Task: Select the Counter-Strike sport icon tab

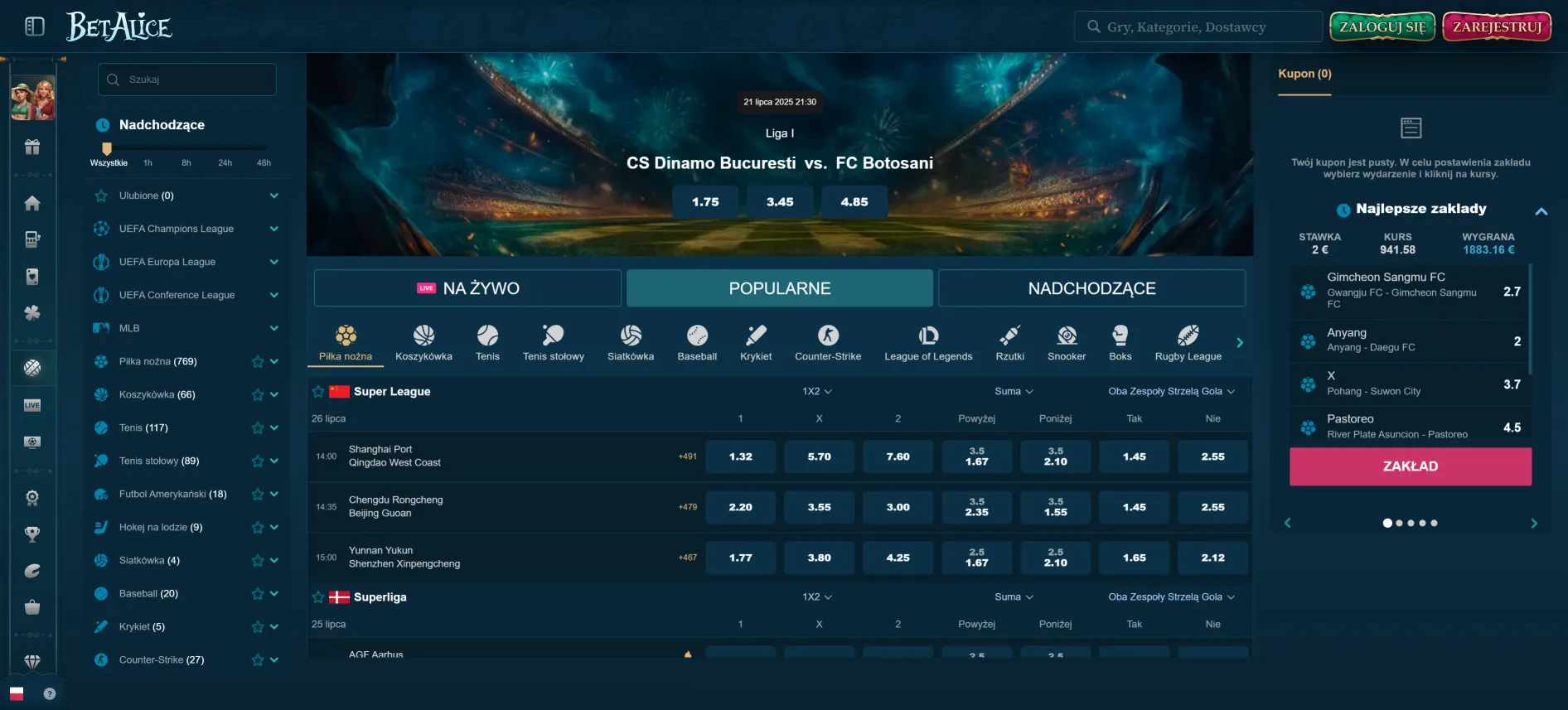Action: tap(828, 343)
